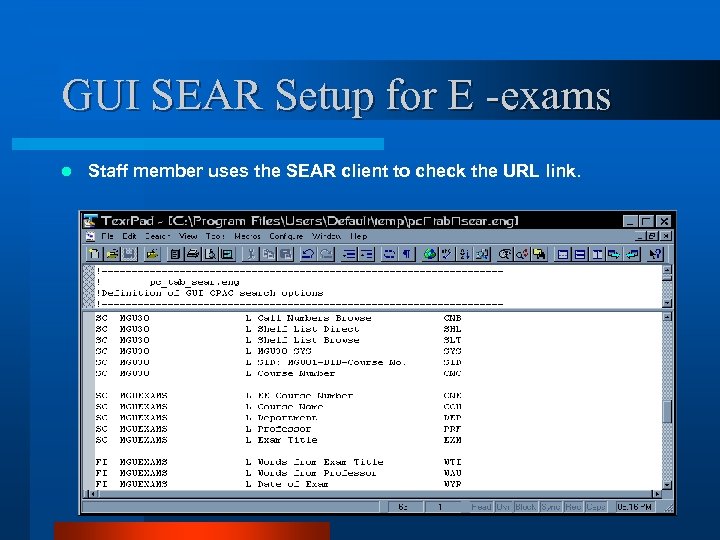Click the New document toolbar icon
Viewport: 720px width, 540px height.
tap(95, 254)
